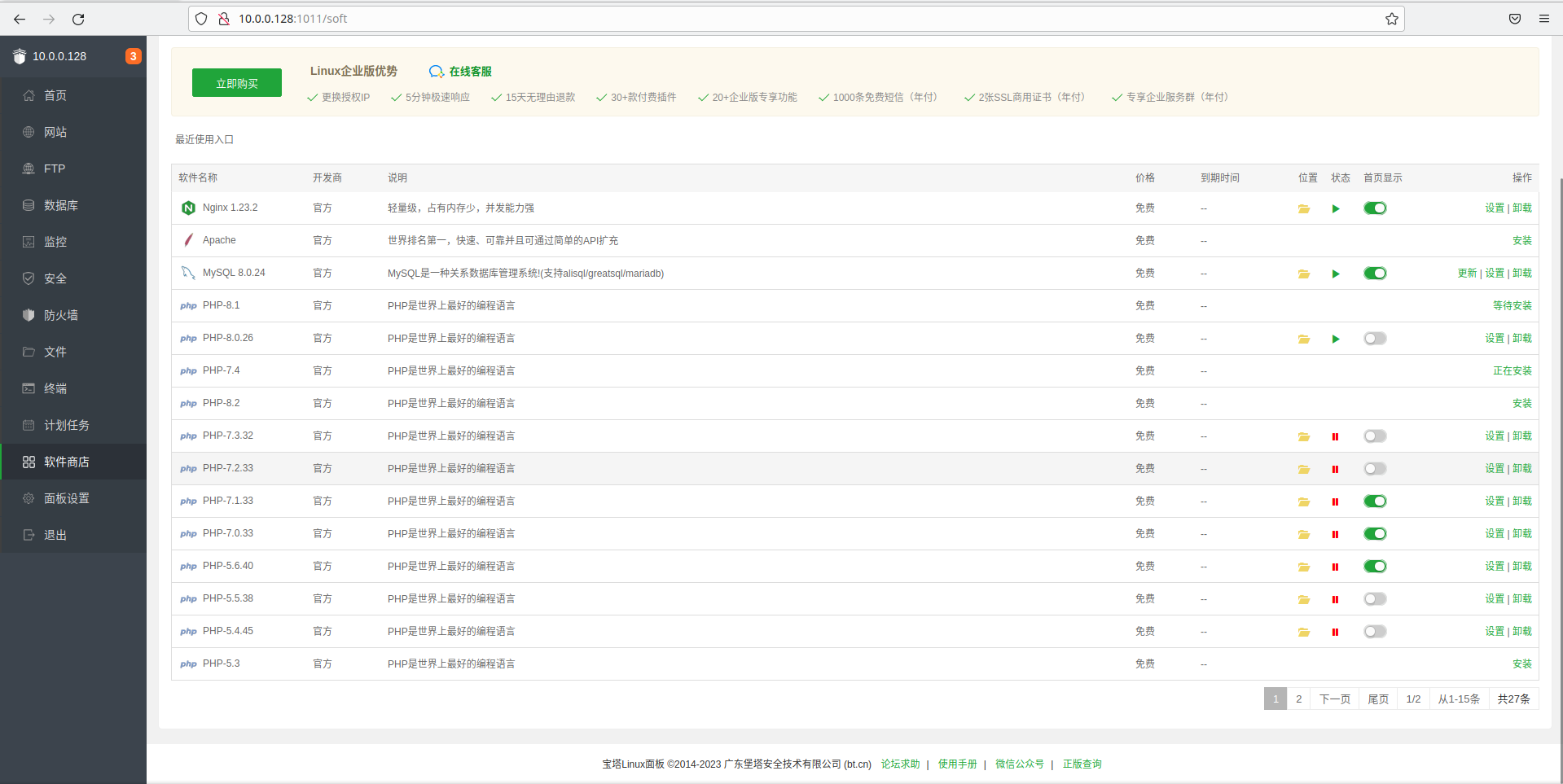Click 安装 for PHP-5.3
1563x784 pixels.
pos(1521,664)
